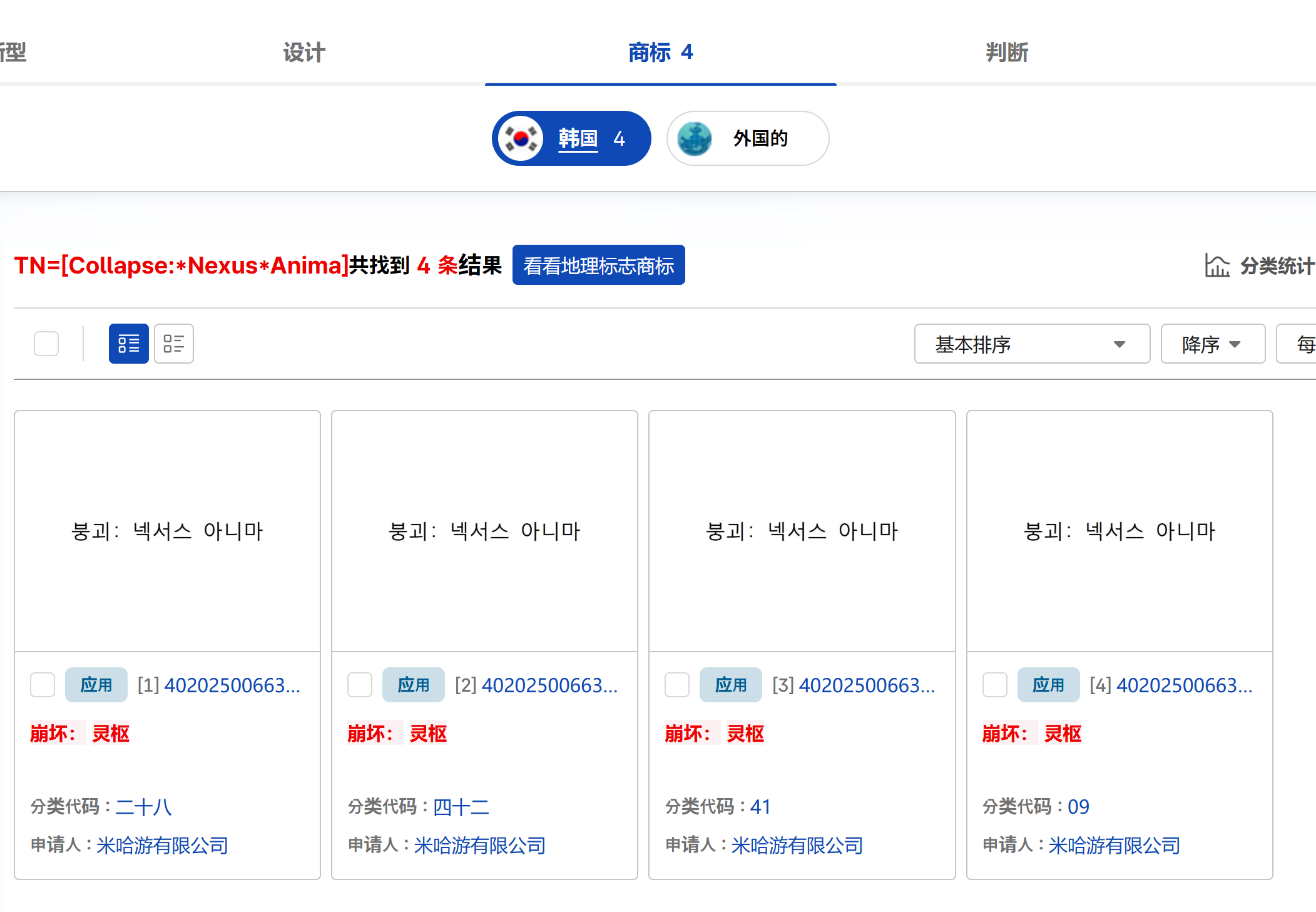Open application number link of result 2
The height and width of the screenshot is (912, 1316).
coord(549,685)
